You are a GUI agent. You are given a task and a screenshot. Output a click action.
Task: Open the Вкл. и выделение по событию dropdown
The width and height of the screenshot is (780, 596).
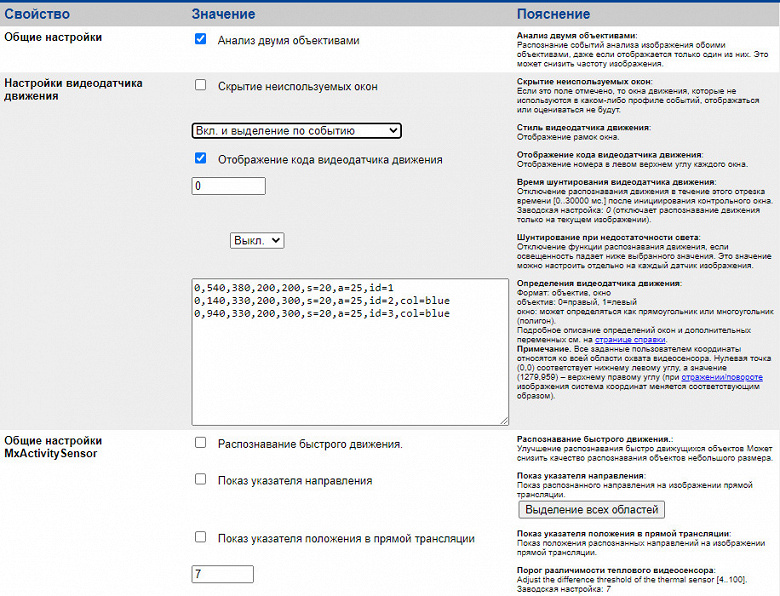(x=296, y=131)
